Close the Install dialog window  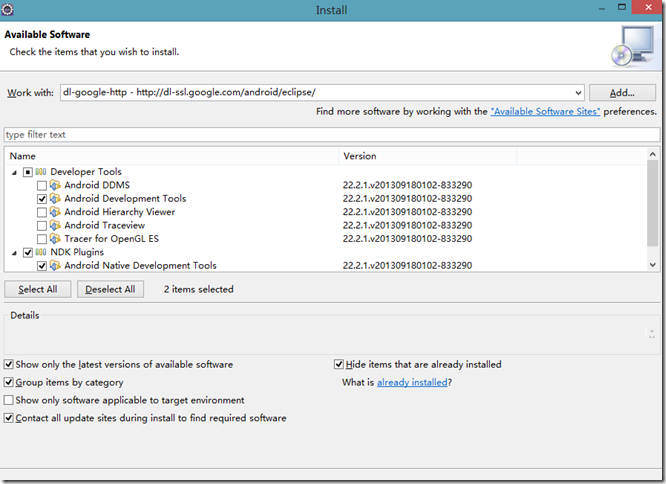click(648, 7)
